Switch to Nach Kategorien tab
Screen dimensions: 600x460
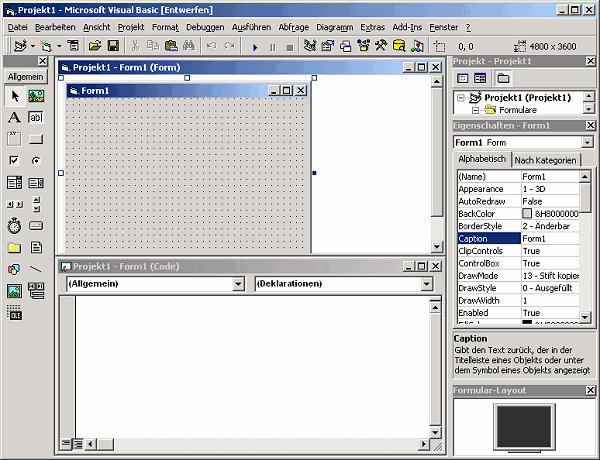(545, 160)
